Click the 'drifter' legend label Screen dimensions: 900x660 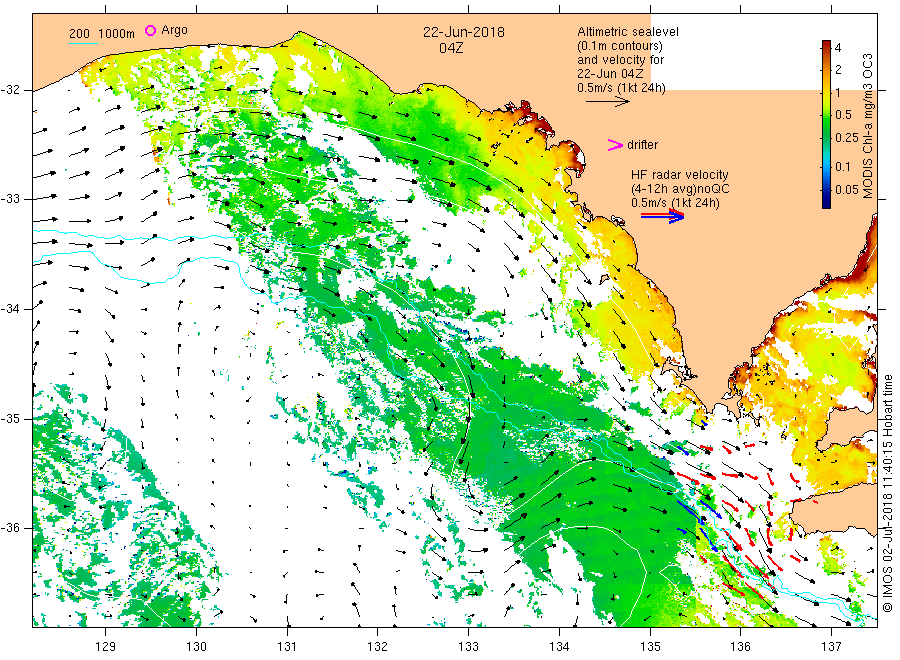tap(642, 145)
